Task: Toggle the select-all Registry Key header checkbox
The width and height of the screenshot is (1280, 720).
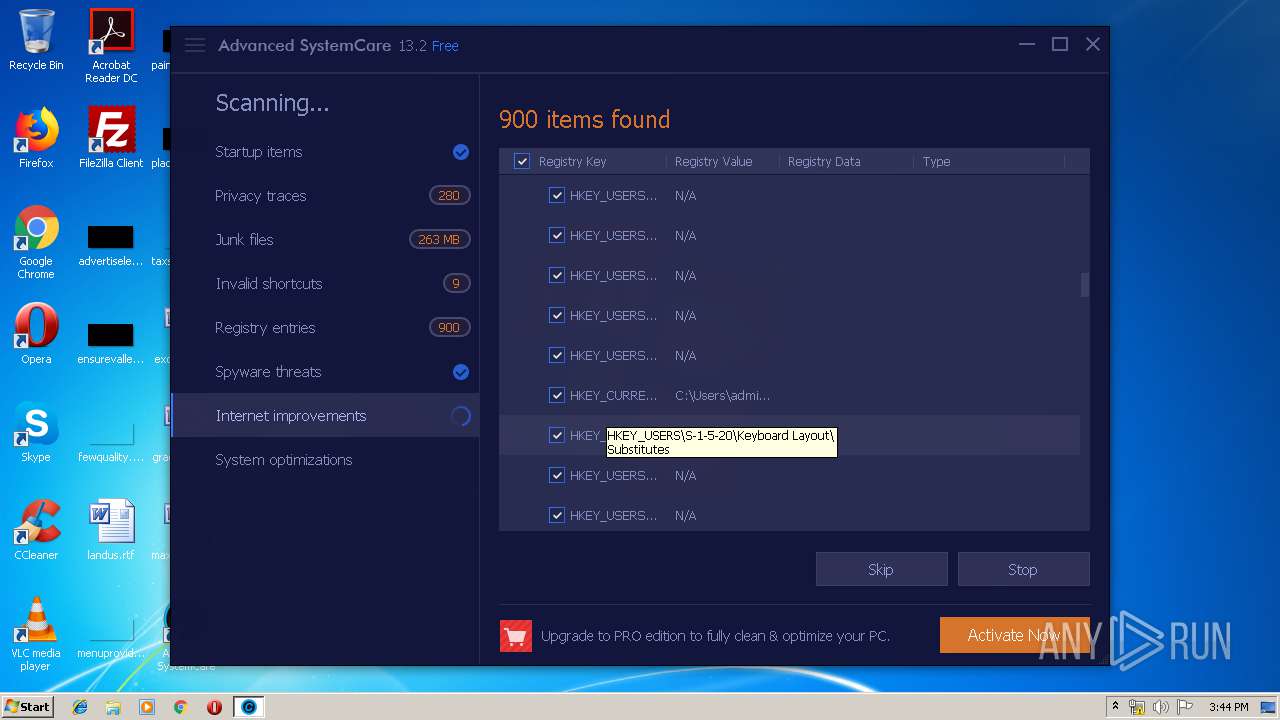Action: pos(522,161)
